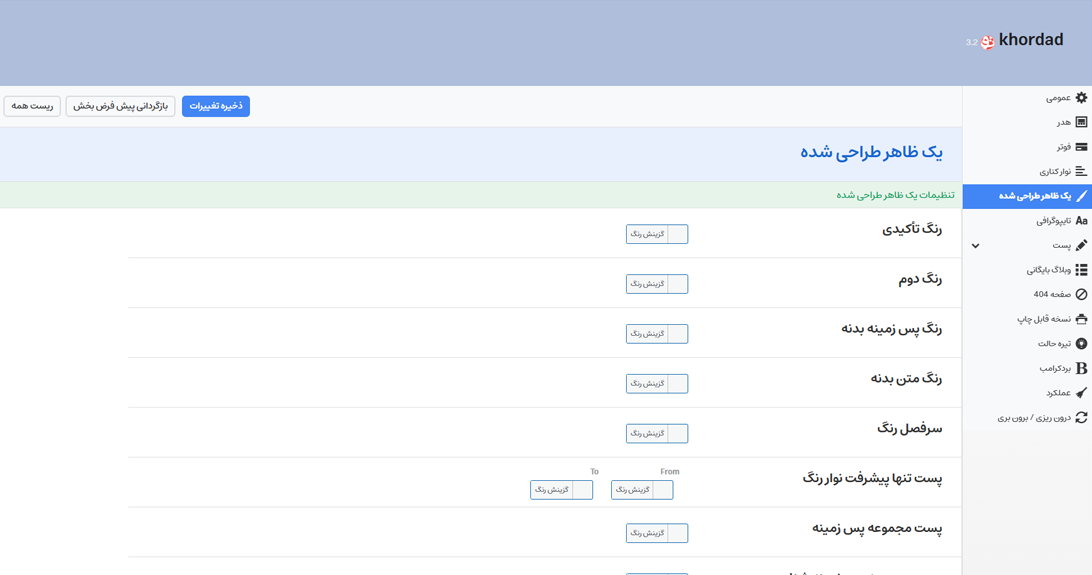The height and width of the screenshot is (575, 1092).
Task: Click ذخیره تغییرات save changes button
Action: 216,106
